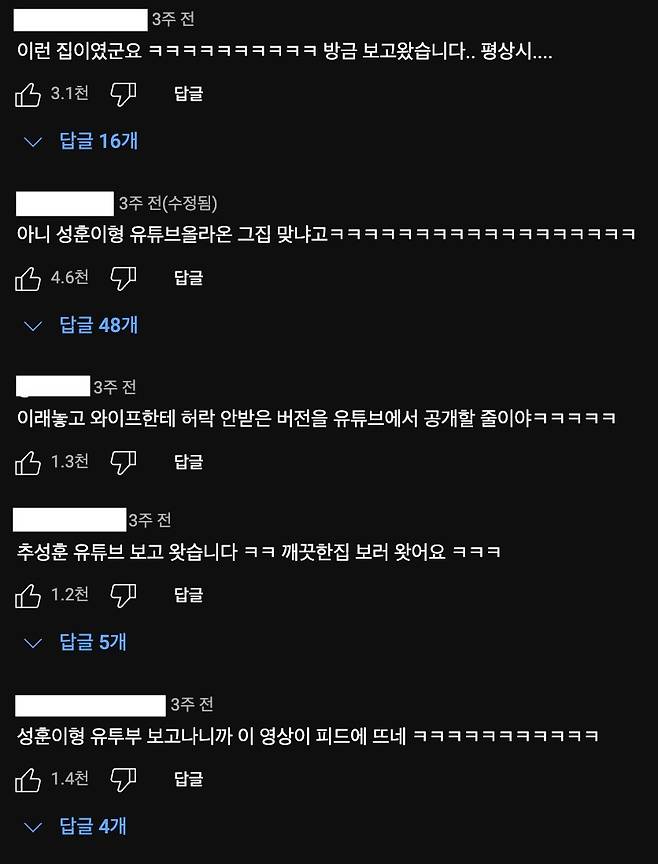Image resolution: width=658 pixels, height=864 pixels.
Task: Dislike the comment with 3.1천 likes
Action: (123, 95)
